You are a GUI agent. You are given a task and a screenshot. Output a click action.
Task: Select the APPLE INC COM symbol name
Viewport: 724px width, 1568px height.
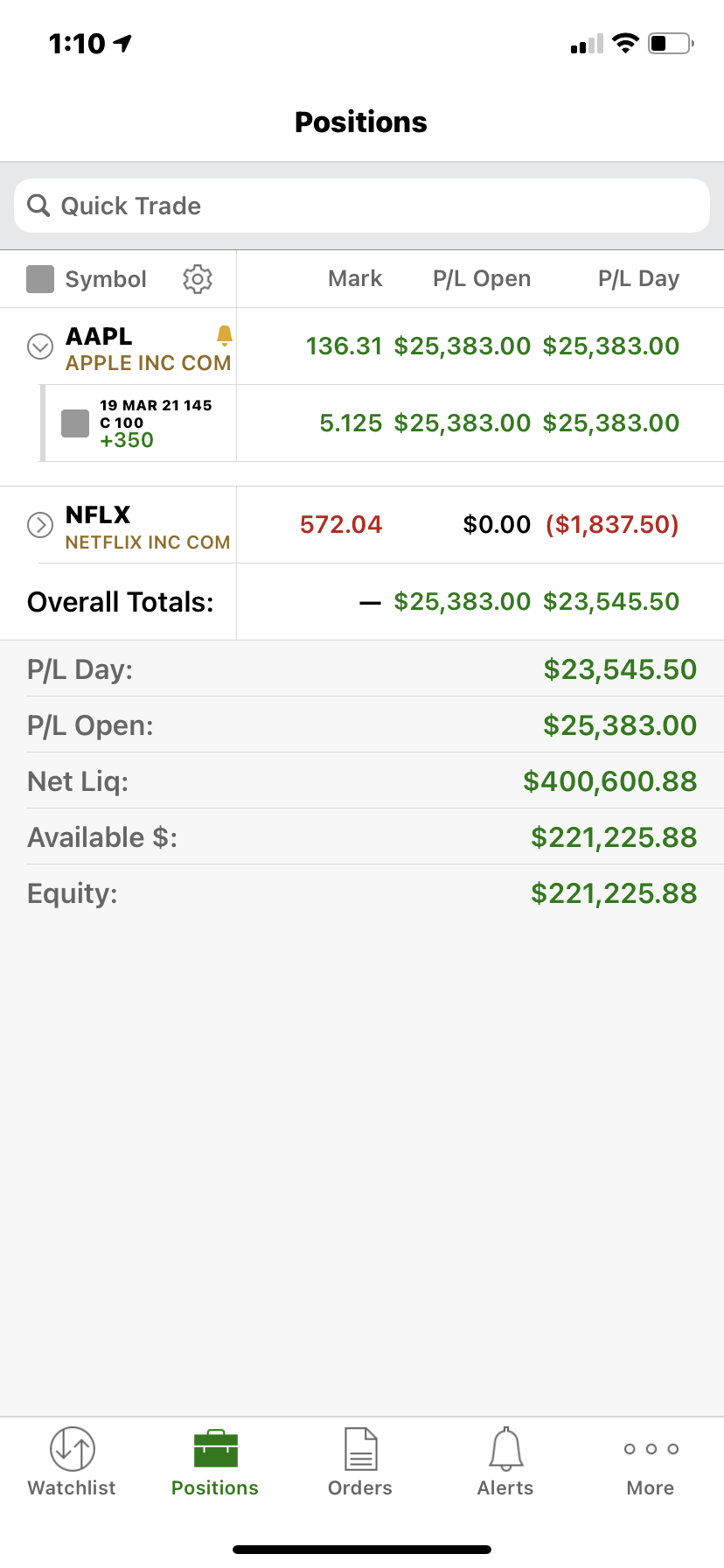(149, 363)
